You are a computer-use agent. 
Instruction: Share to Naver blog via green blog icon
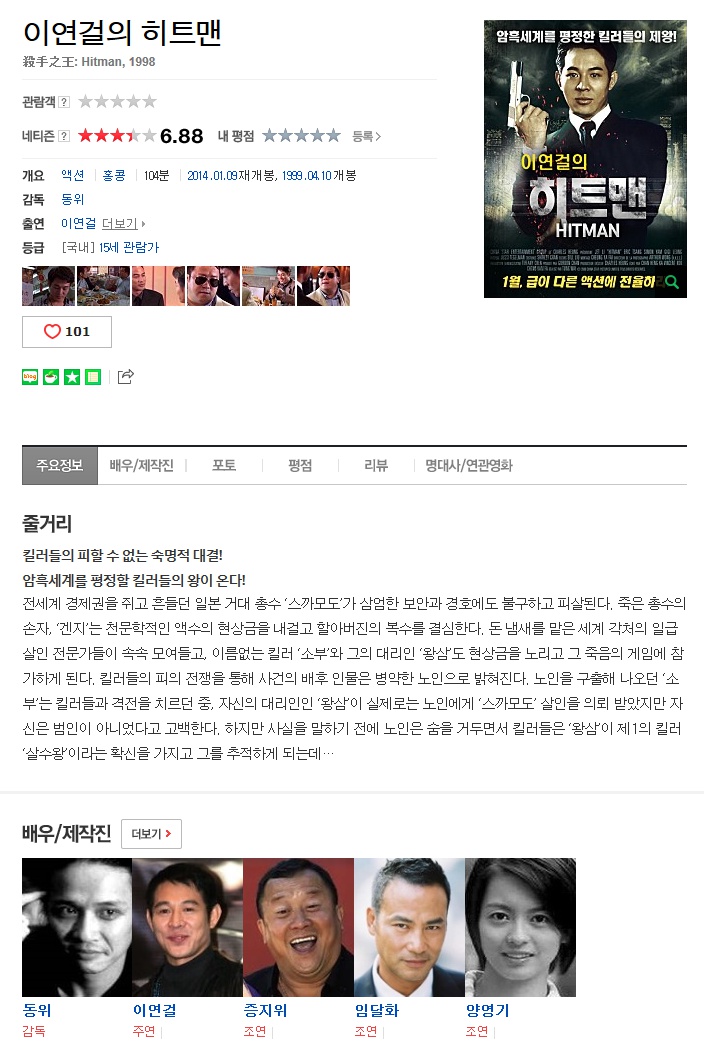[30, 377]
